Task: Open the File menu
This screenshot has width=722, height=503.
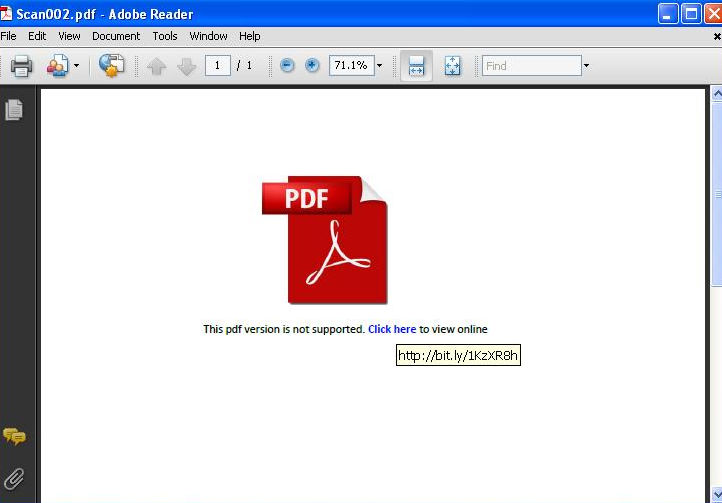Action: click(x=8, y=36)
